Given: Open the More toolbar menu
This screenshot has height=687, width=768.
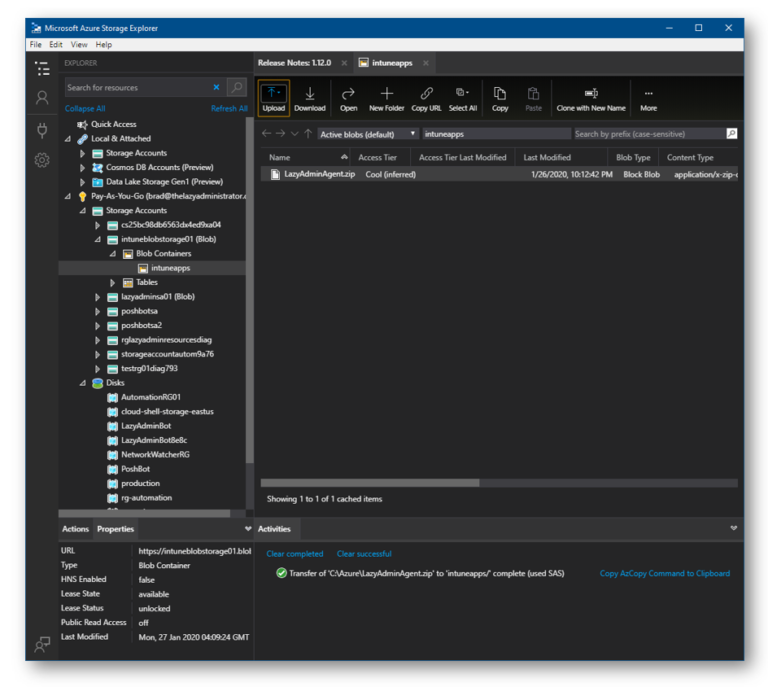Looking at the screenshot, I should pyautogui.click(x=648, y=98).
